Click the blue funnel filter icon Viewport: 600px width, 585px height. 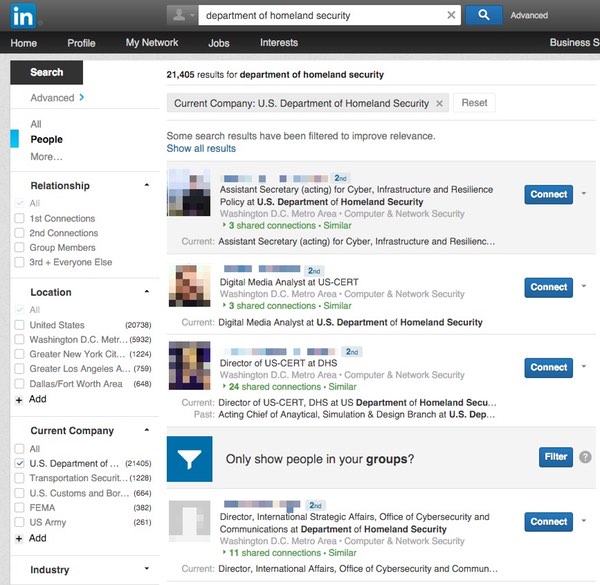(x=190, y=458)
